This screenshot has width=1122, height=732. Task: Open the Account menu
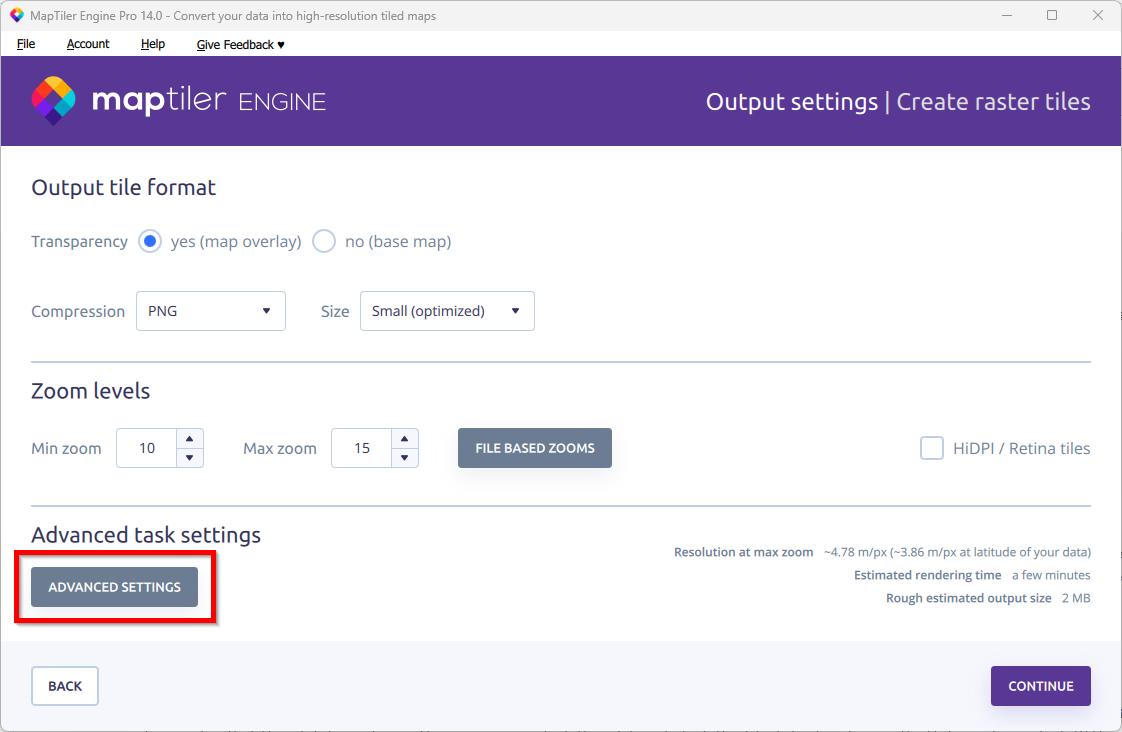coord(88,44)
